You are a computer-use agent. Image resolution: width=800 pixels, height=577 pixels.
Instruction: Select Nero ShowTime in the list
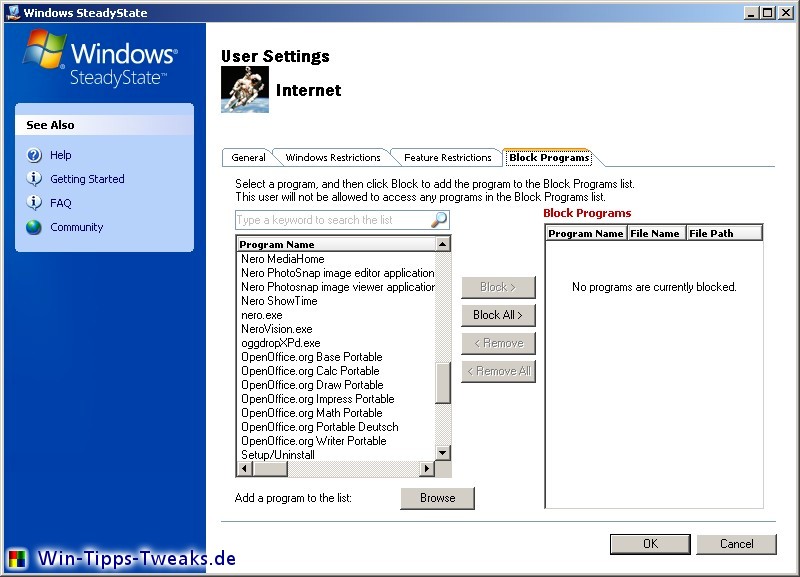tap(279, 301)
